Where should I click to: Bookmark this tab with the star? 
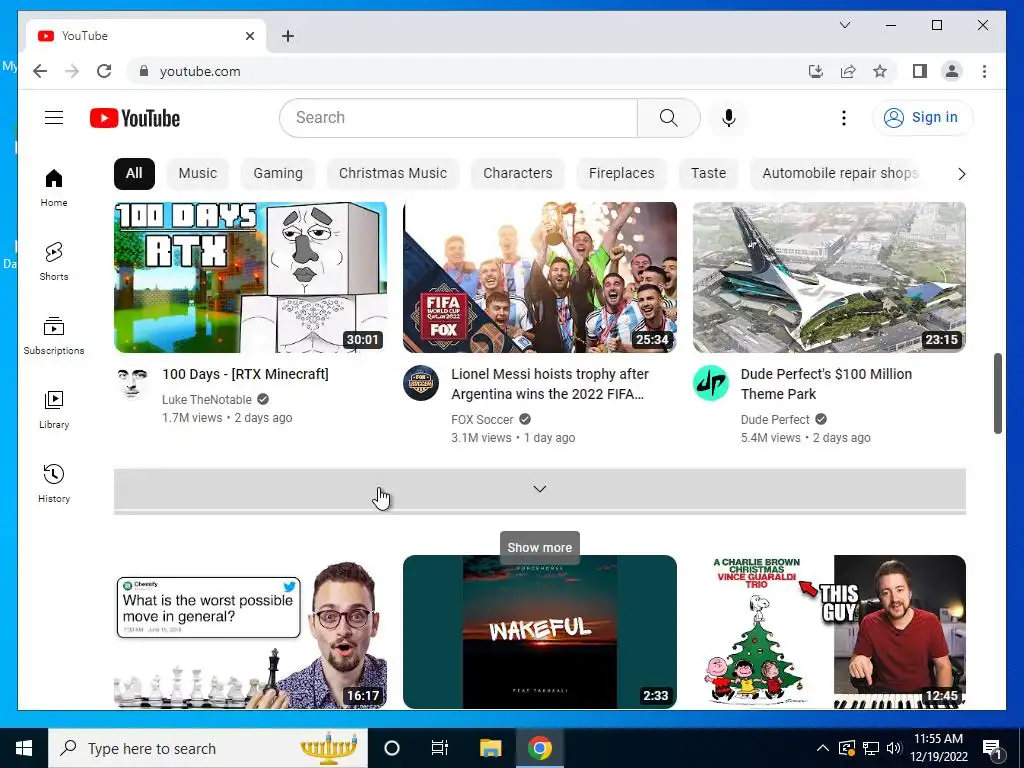click(880, 71)
